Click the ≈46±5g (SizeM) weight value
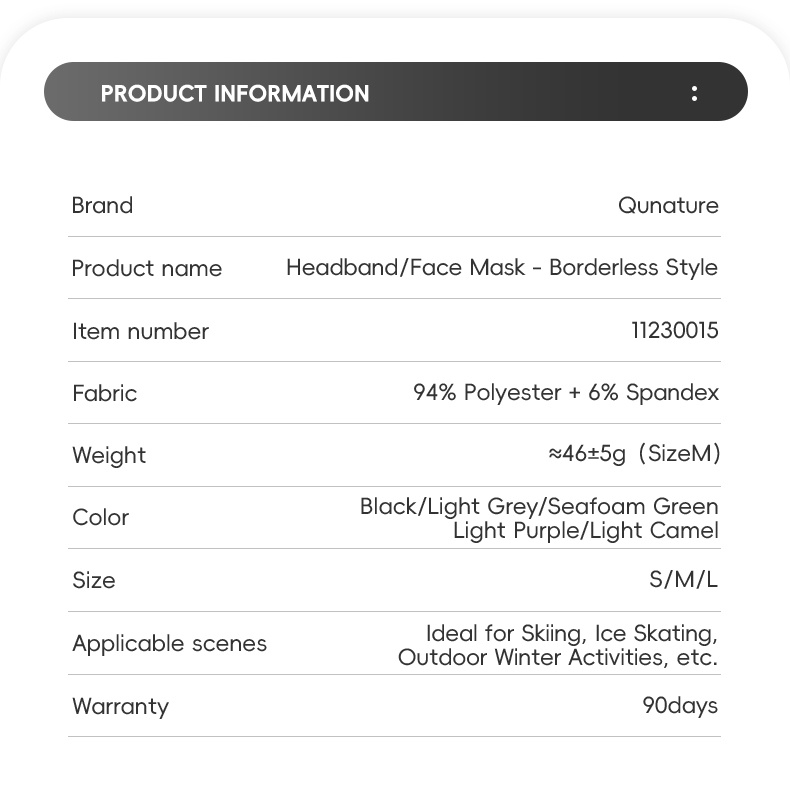 click(x=634, y=453)
